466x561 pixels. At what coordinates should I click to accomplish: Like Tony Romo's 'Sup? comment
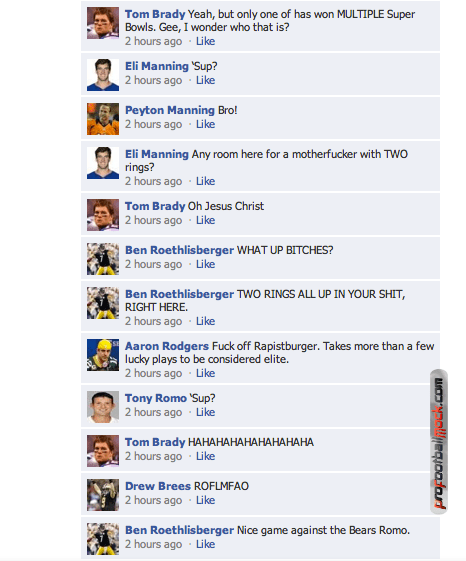coord(205,412)
